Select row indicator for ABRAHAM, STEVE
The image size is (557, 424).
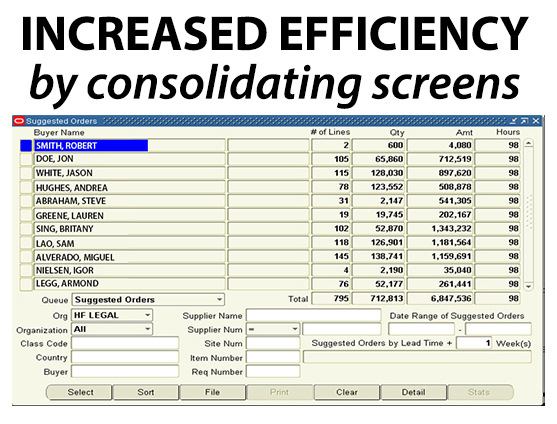(x=26, y=201)
